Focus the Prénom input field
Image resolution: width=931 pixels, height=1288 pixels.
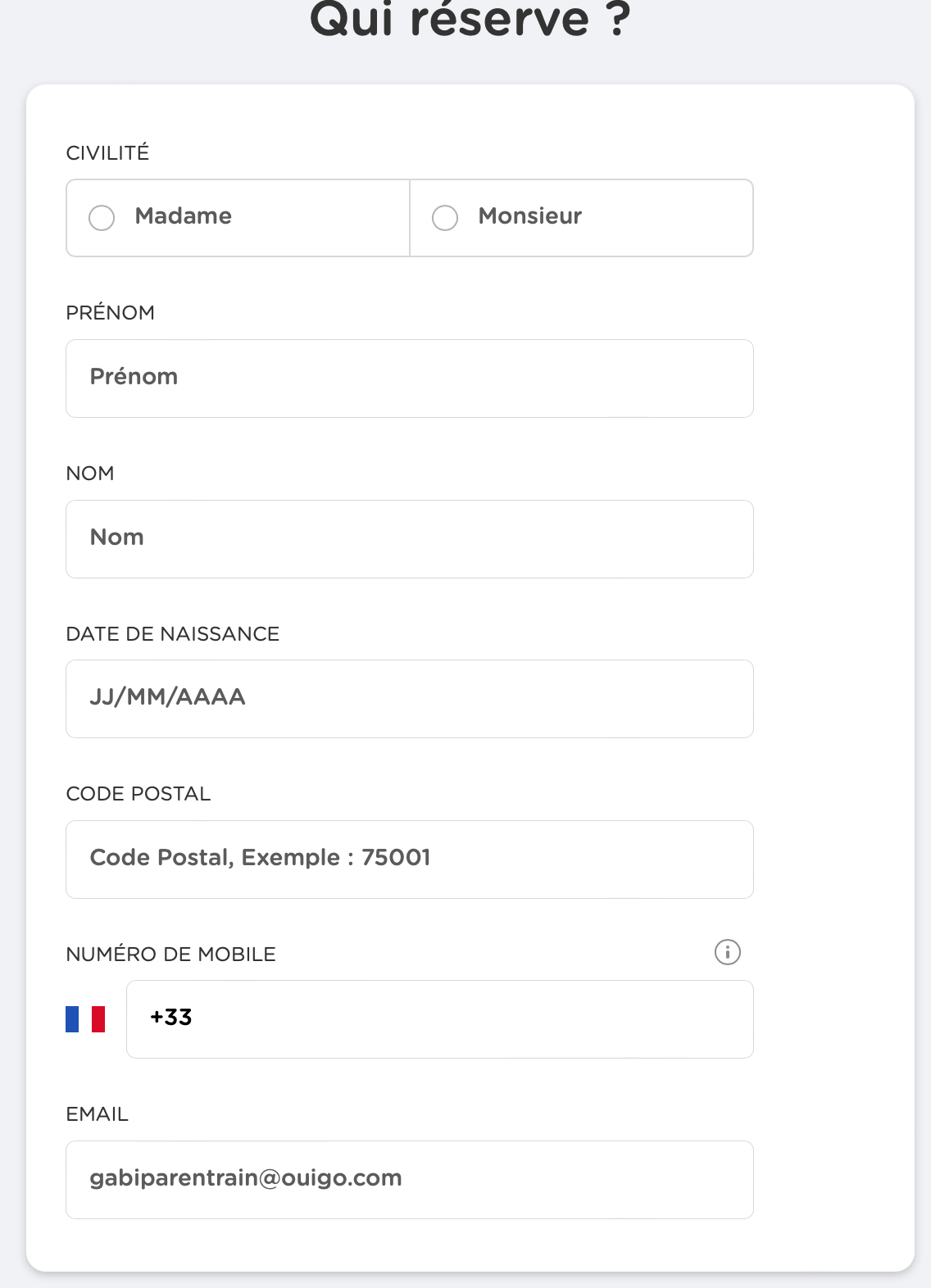coord(410,379)
